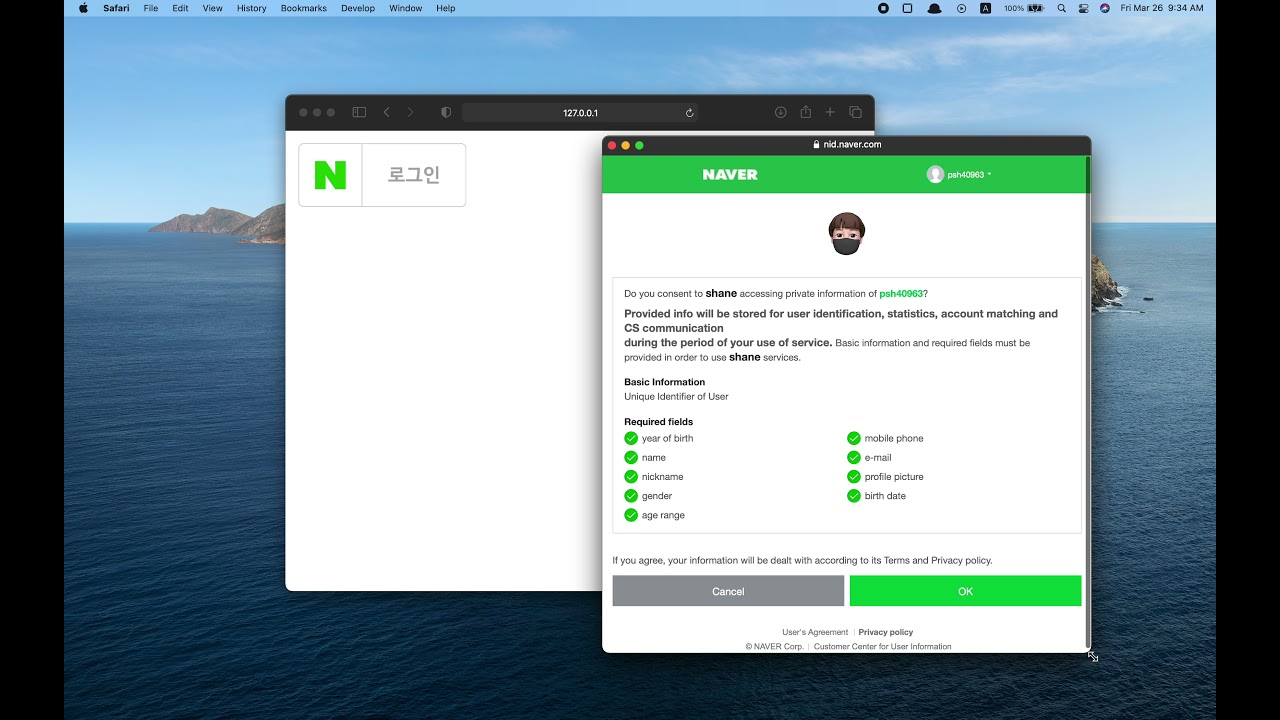Toggle the year of birth checkmark

pos(631,438)
